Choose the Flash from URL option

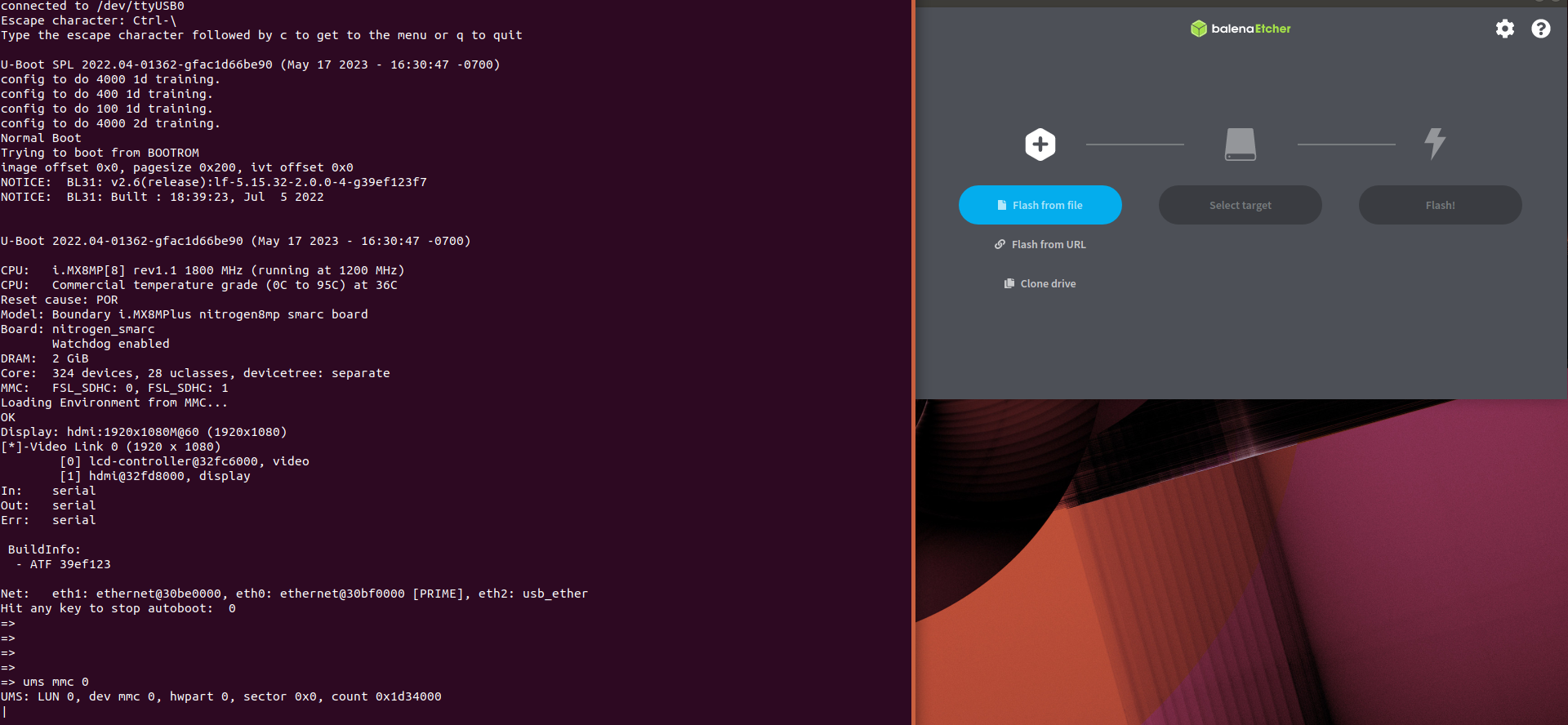point(1048,244)
